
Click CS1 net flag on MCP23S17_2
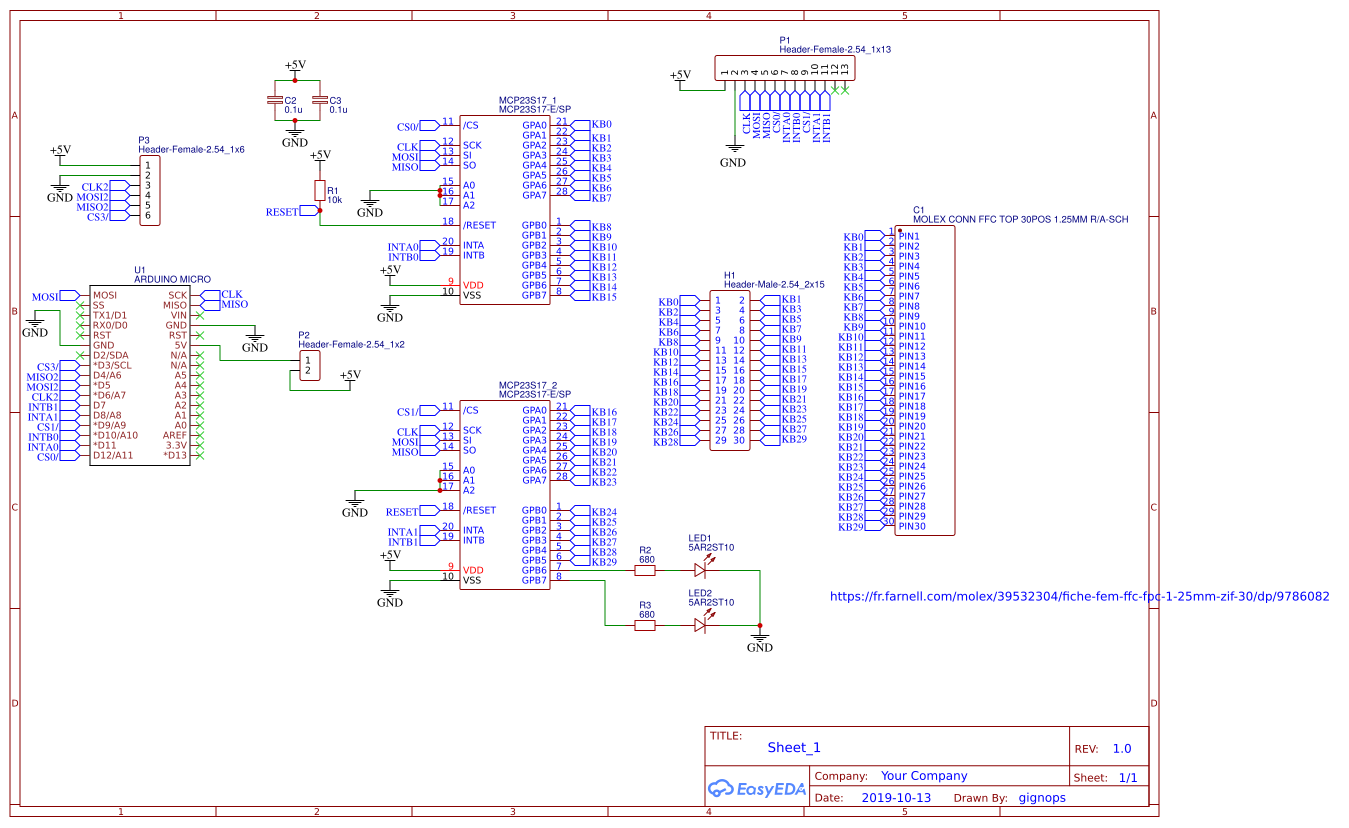coord(416,412)
